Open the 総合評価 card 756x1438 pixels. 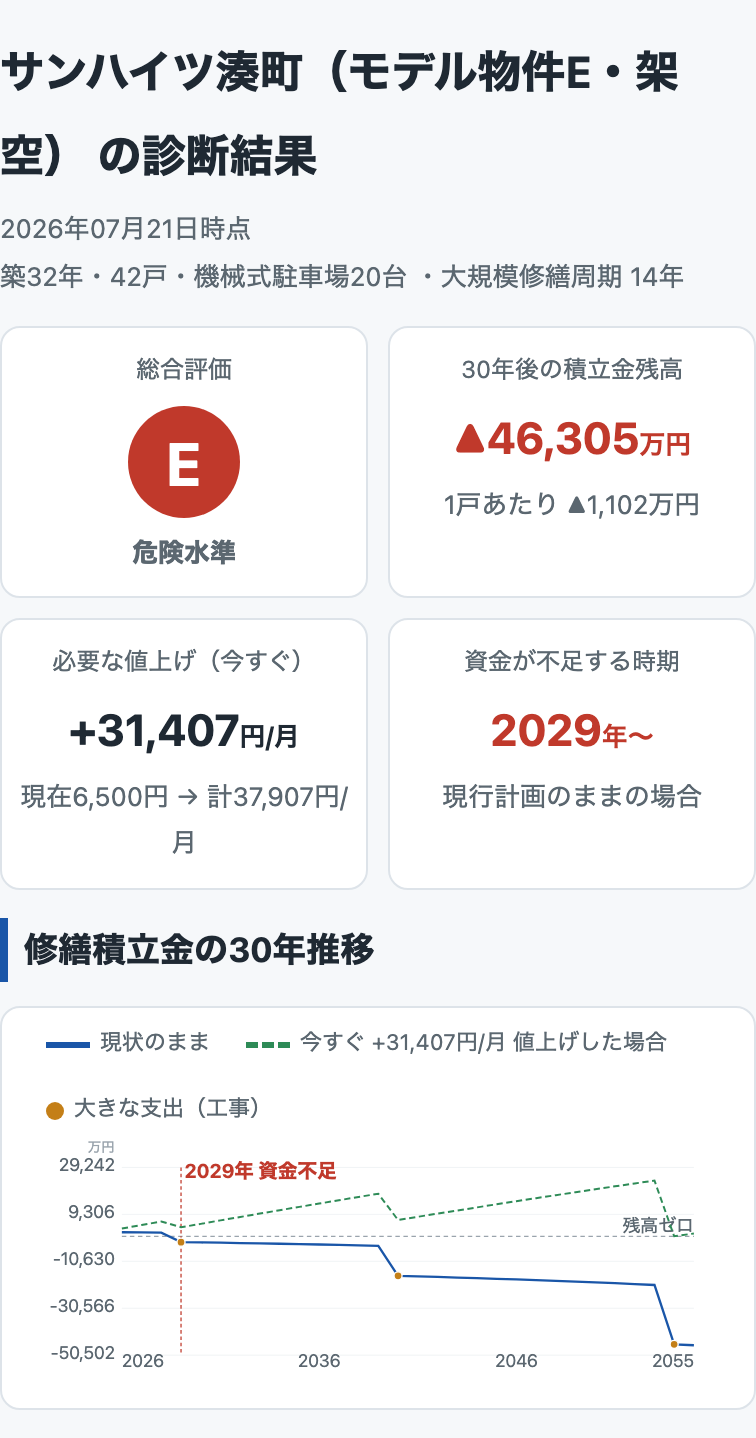pyautogui.click(x=184, y=462)
